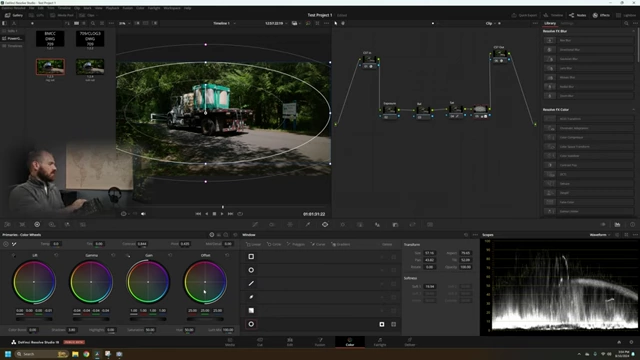
Task: Open the Timeline 1 dropdown above viewer
Action: [x=224, y=23]
